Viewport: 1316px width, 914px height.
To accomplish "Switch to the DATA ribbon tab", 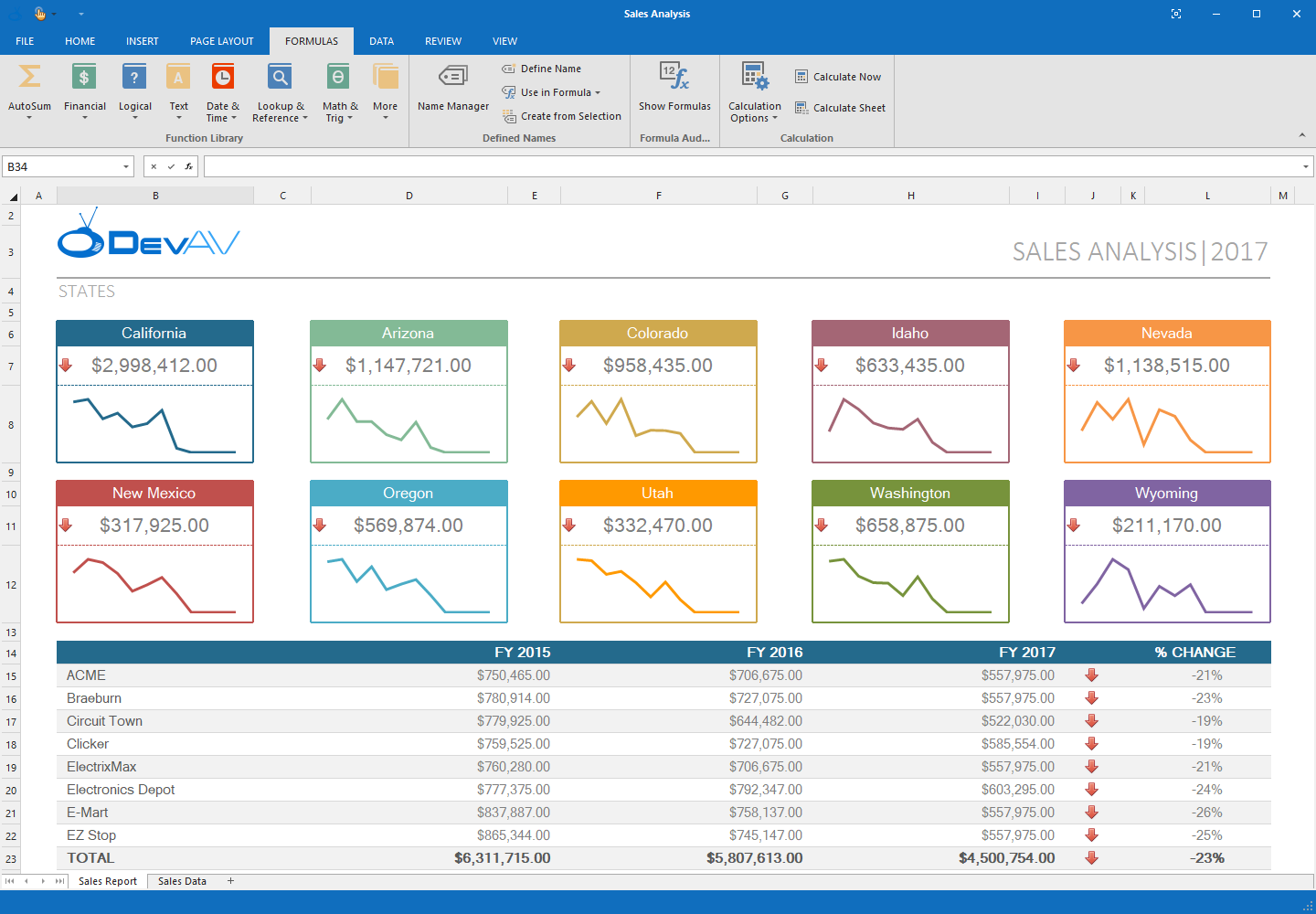I will (x=381, y=41).
